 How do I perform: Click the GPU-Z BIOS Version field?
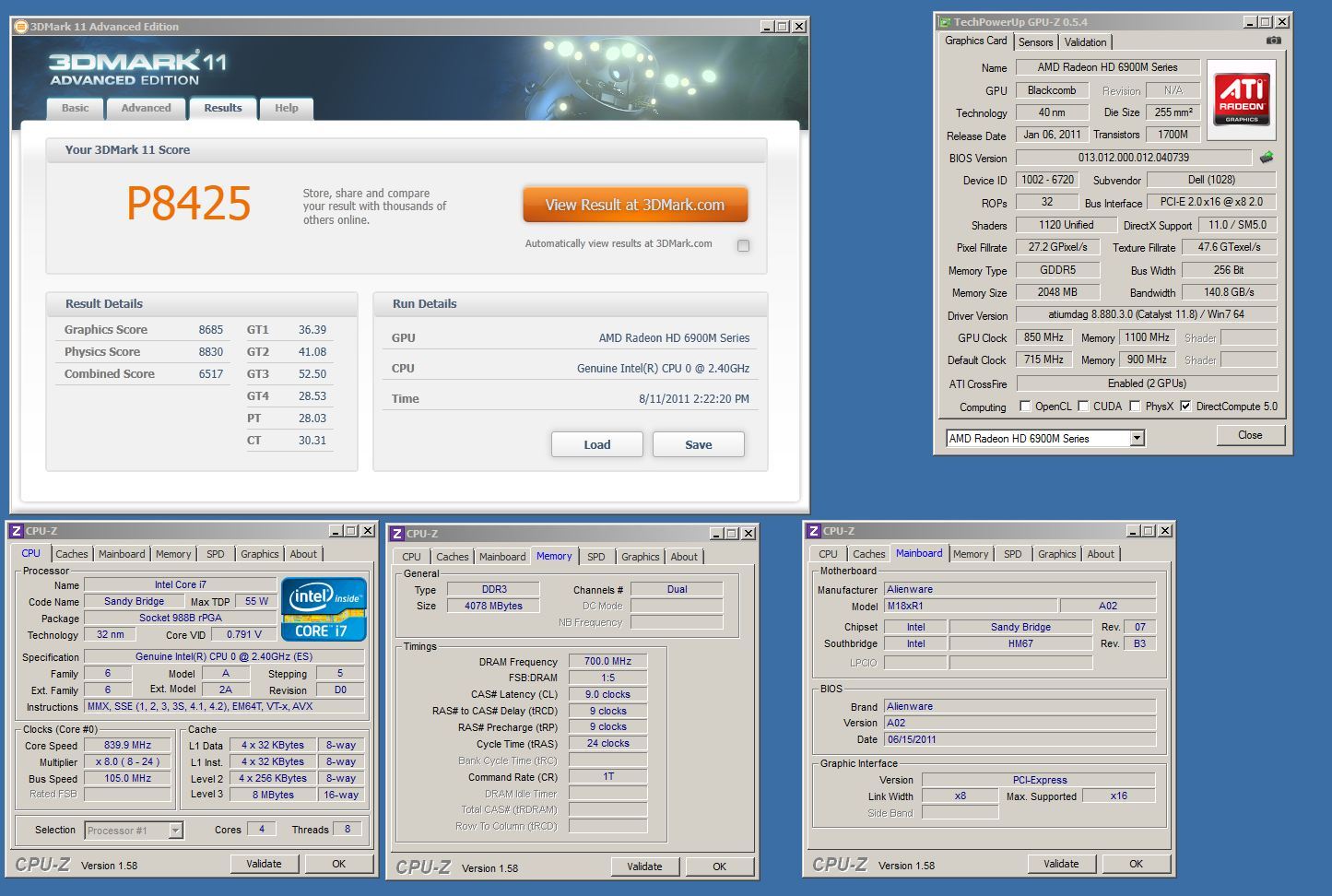point(1134,158)
